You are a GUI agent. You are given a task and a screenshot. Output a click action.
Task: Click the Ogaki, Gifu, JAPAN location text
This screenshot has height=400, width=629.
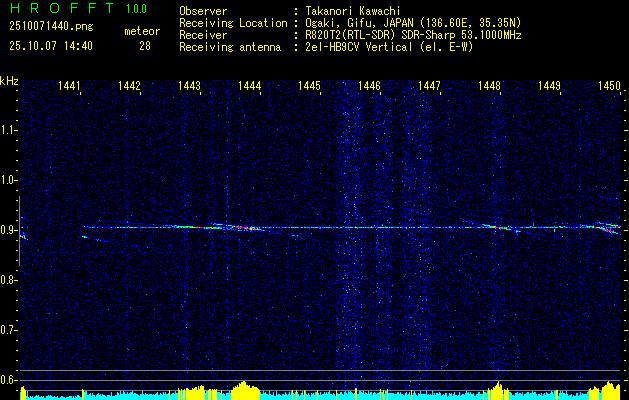tap(413, 23)
